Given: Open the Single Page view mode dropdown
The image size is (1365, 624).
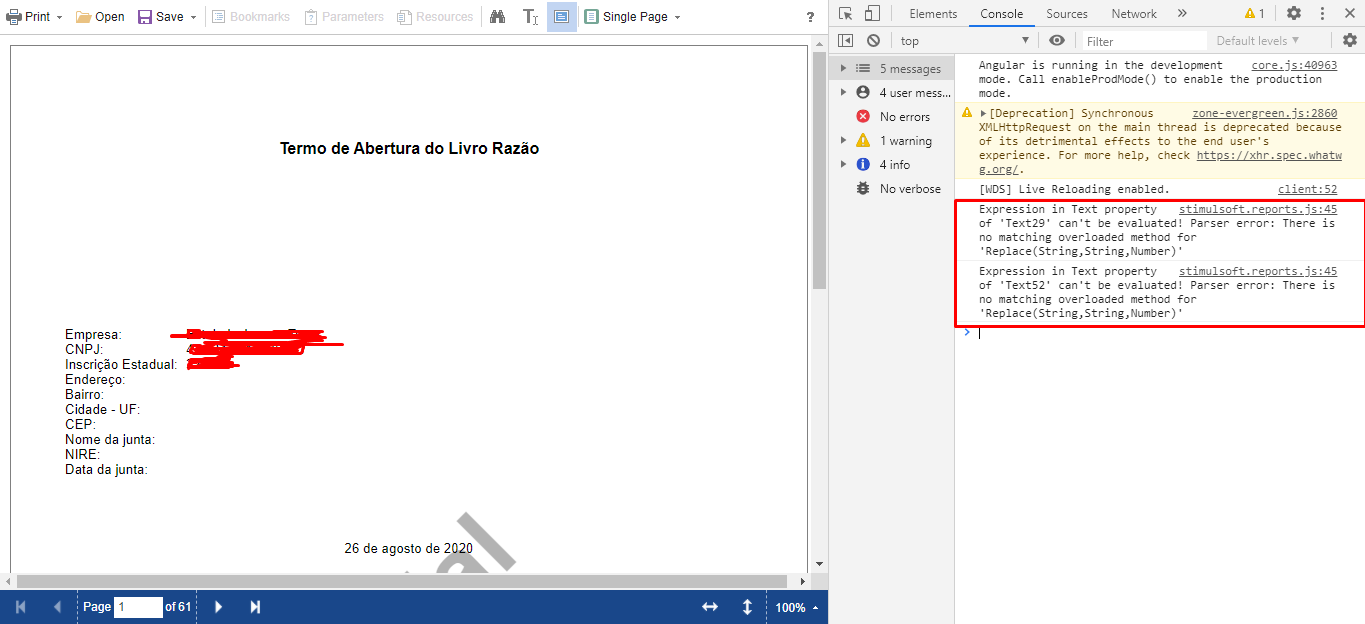Looking at the screenshot, I should pyautogui.click(x=633, y=17).
